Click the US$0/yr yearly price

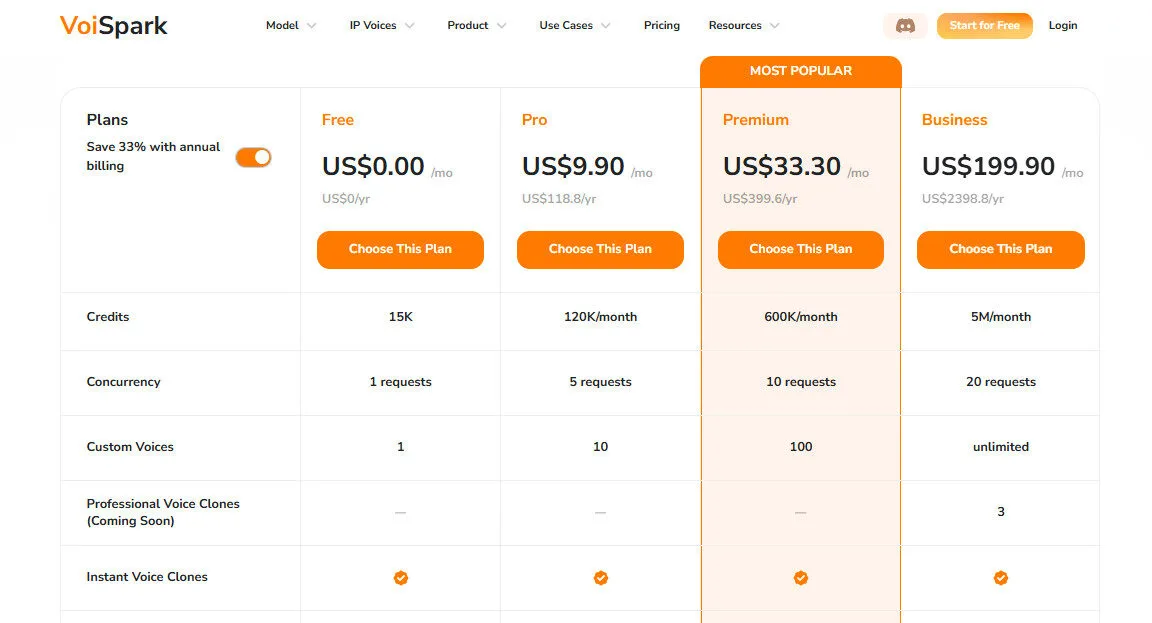tap(346, 198)
